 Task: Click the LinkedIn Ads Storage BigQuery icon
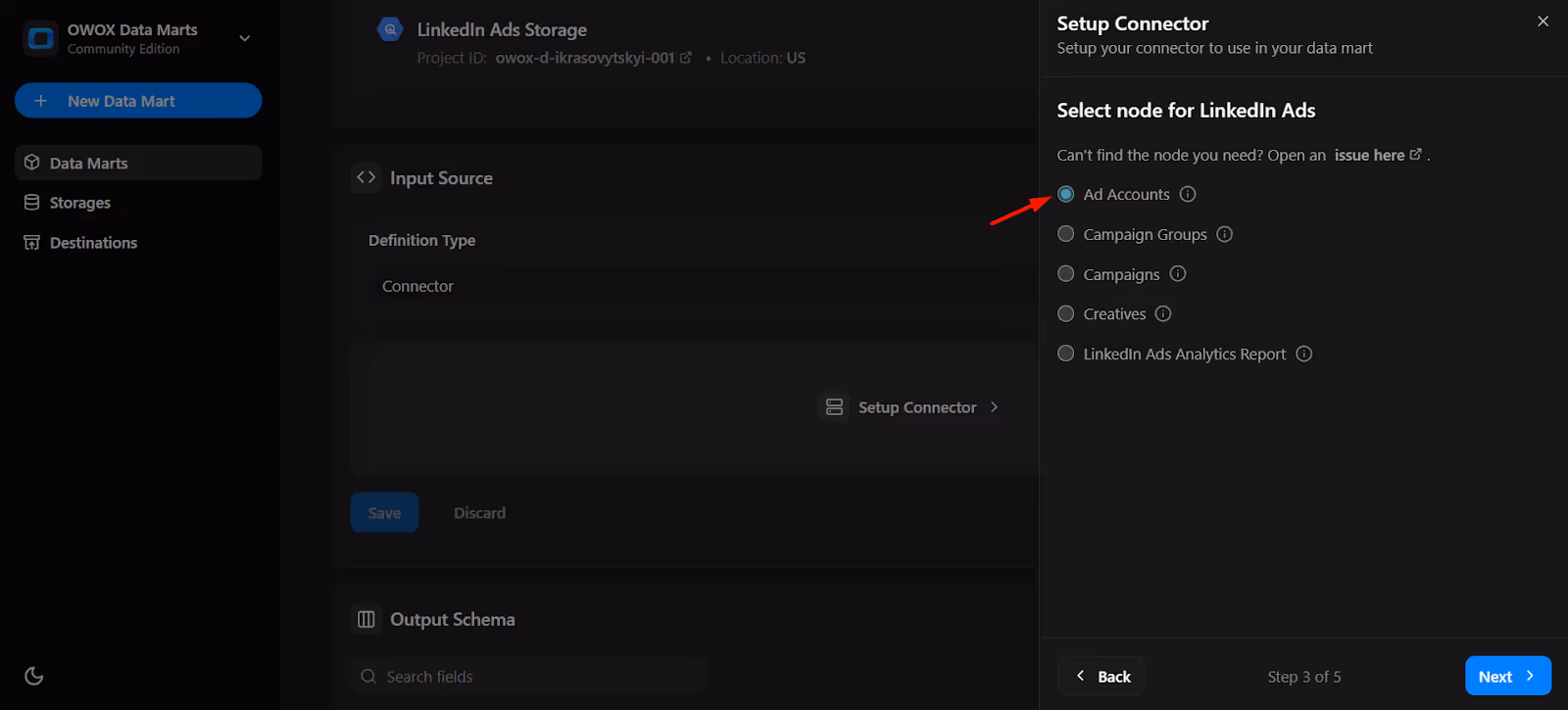point(390,29)
